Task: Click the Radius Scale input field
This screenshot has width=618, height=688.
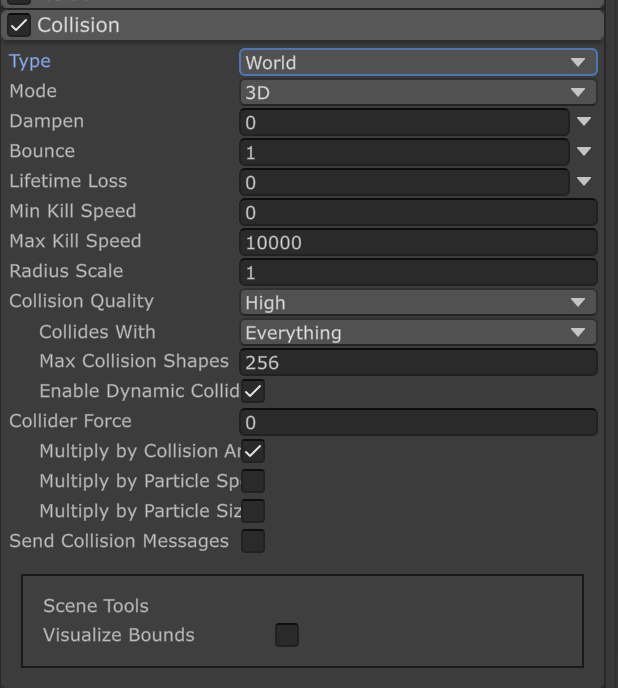Action: pyautogui.click(x=418, y=272)
